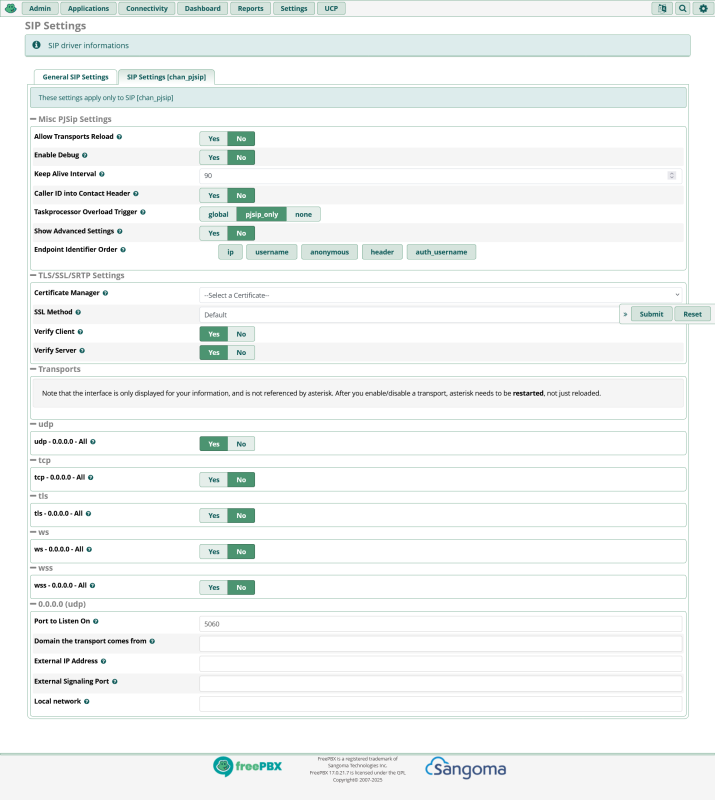Click the language translation icon in the top bar
The image size is (715, 800).
(661, 8)
